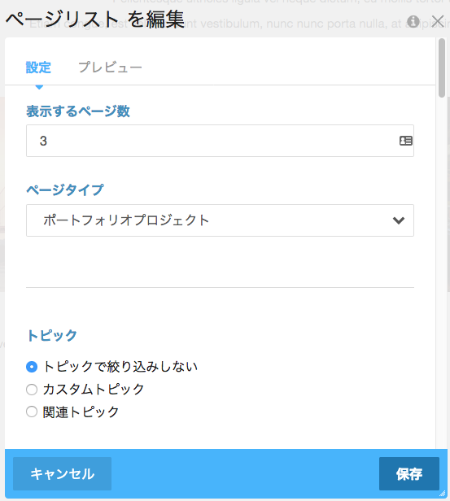Switch to the 設定 tab
This screenshot has width=450, height=501.
point(38,67)
